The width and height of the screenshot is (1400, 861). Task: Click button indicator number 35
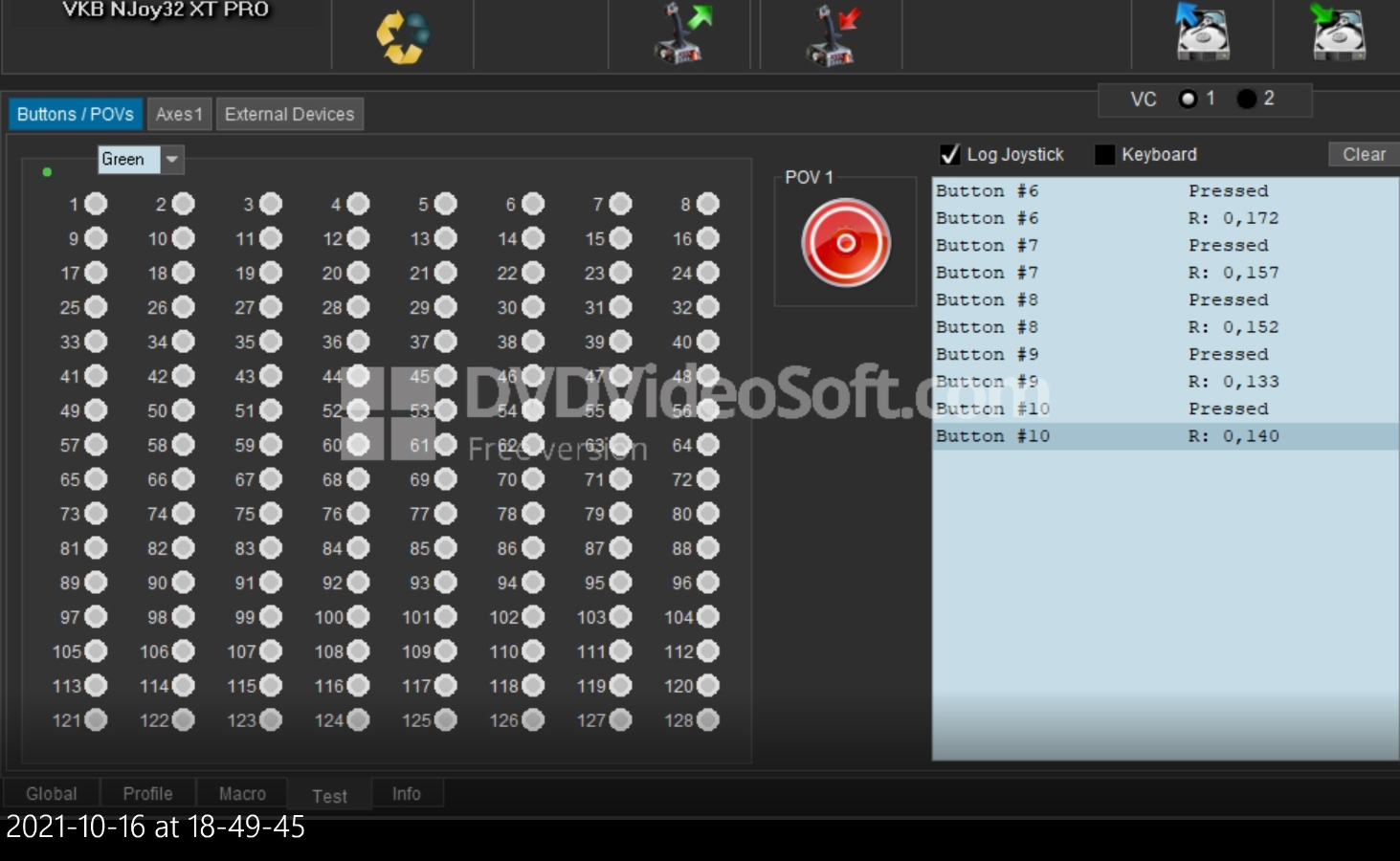click(x=271, y=342)
